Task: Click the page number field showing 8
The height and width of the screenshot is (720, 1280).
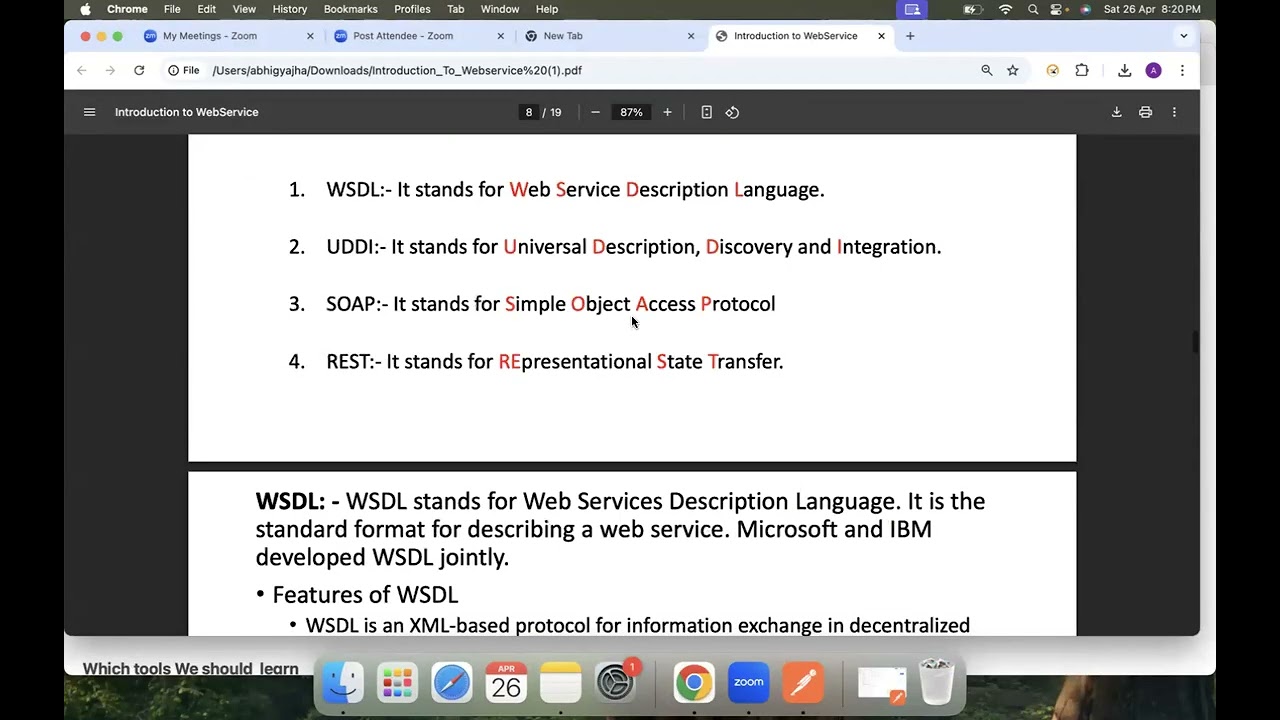Action: click(x=529, y=112)
